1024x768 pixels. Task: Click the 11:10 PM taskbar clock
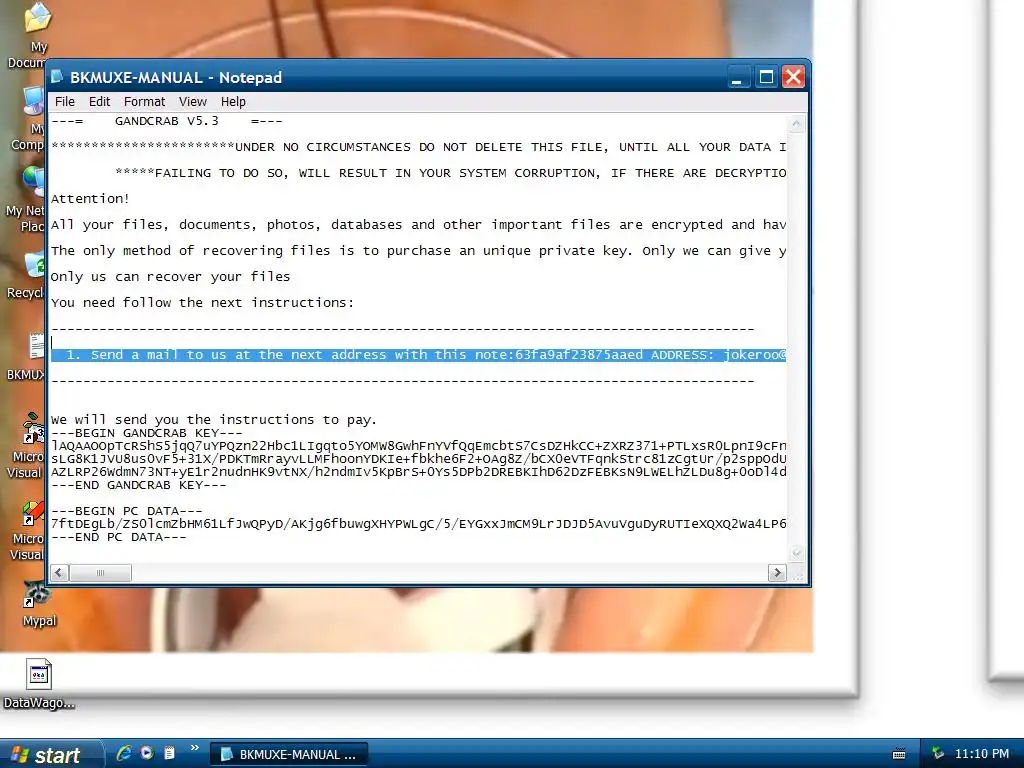(x=982, y=754)
